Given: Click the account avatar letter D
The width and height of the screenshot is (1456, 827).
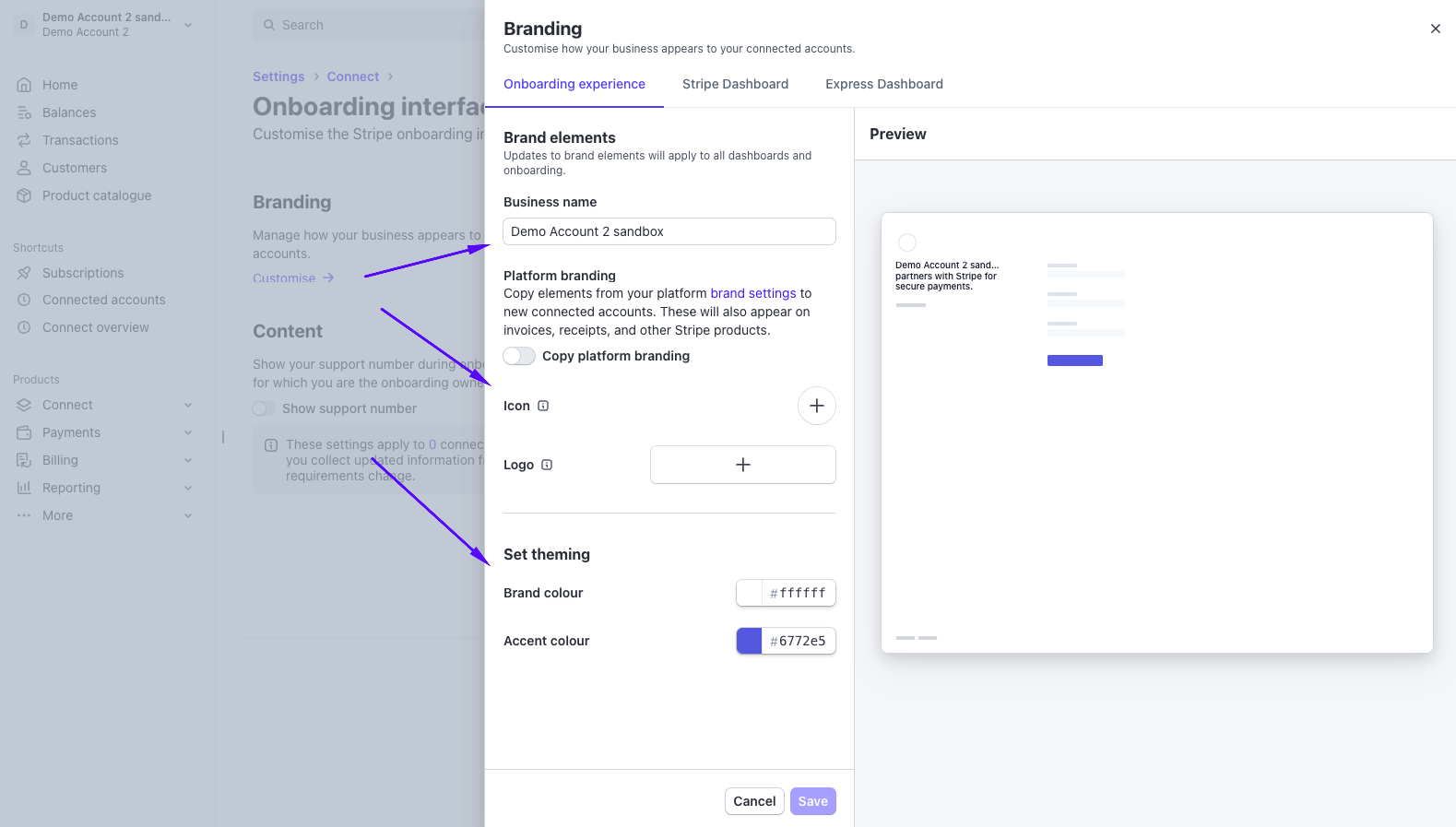Looking at the screenshot, I should (24, 25).
